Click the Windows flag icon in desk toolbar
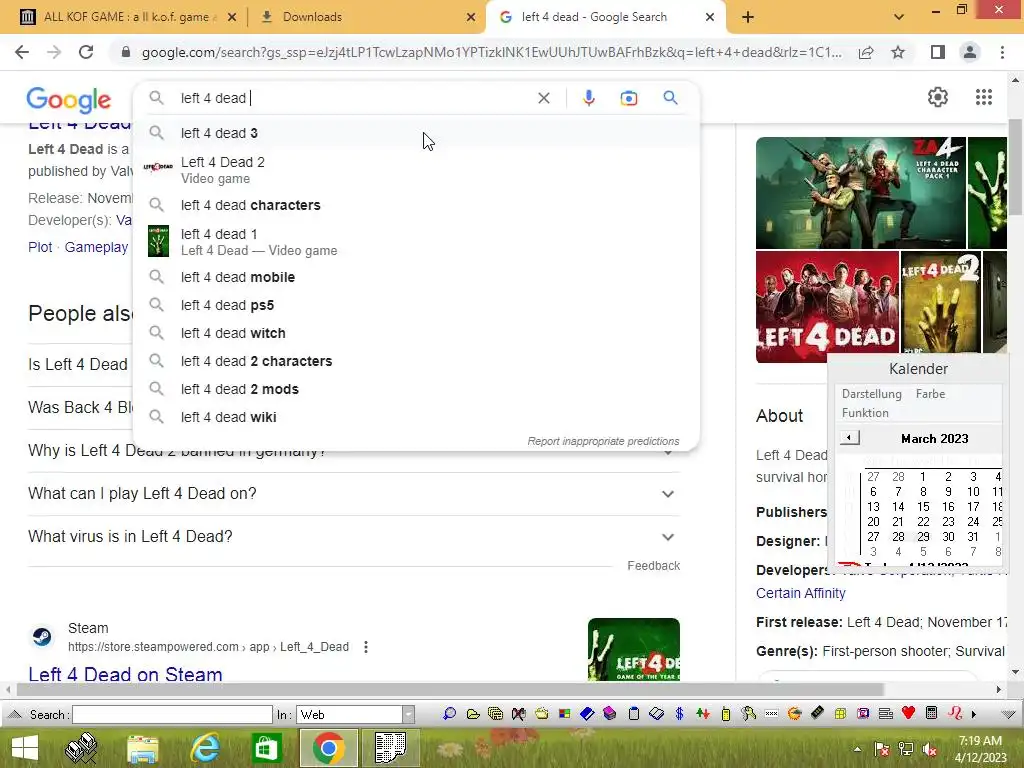Image resolution: width=1024 pixels, height=768 pixels. (x=564, y=714)
